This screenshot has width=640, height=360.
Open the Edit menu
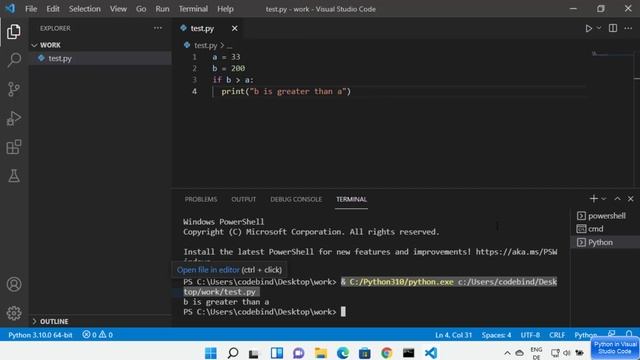(53, 9)
